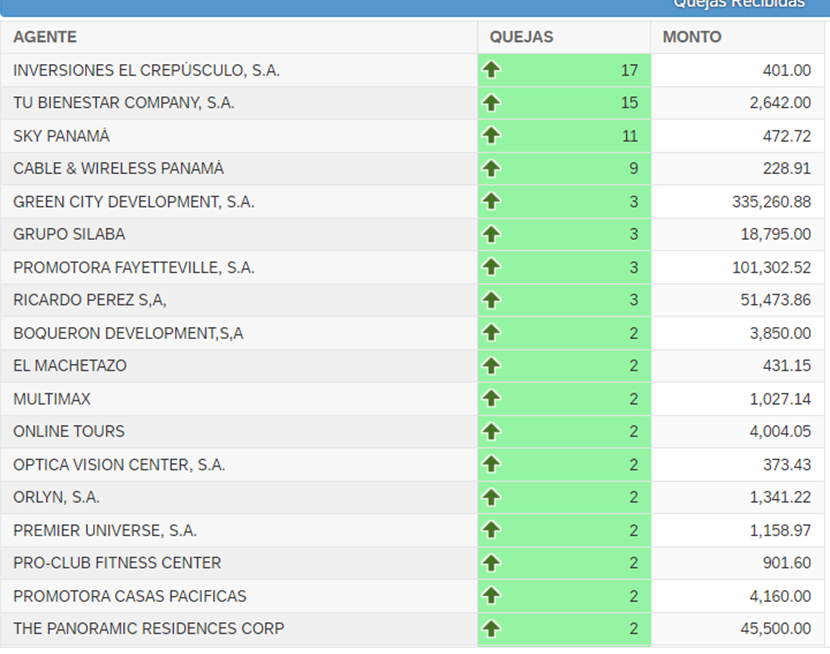Click the amount 373.43
The image size is (830, 654).
click(787, 465)
